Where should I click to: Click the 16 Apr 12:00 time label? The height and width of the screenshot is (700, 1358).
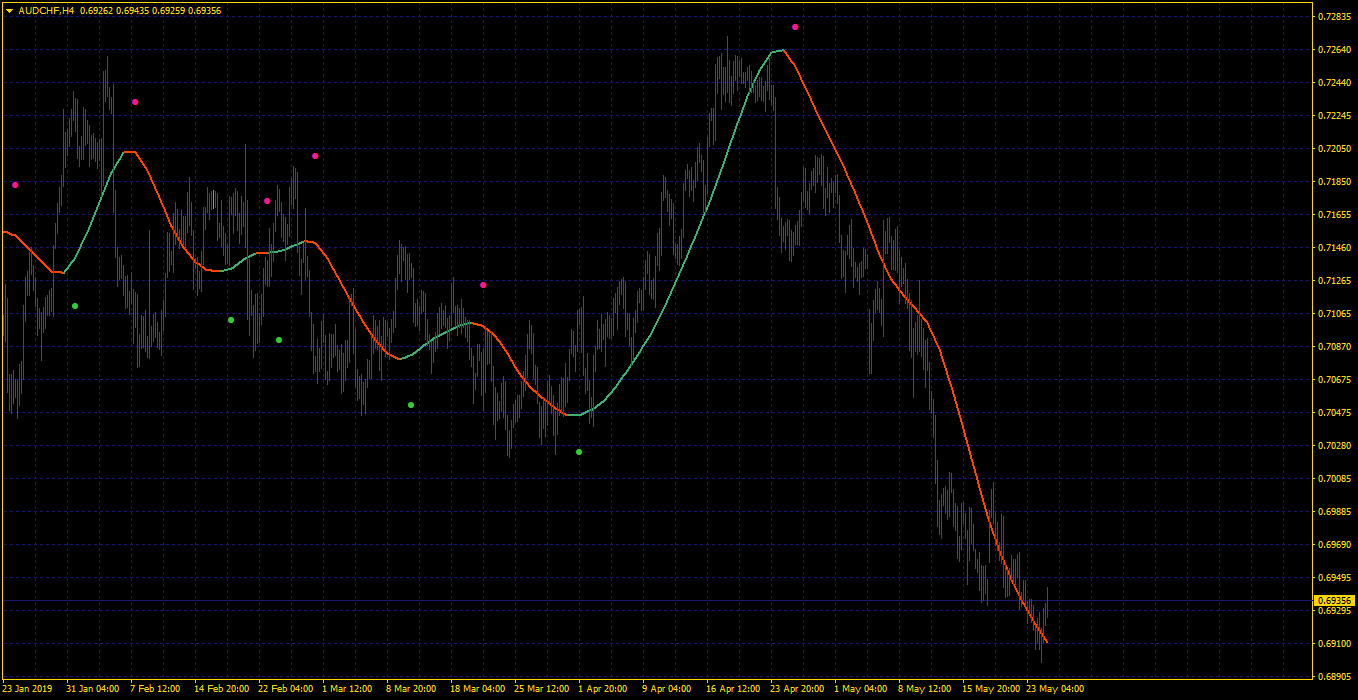[734, 689]
